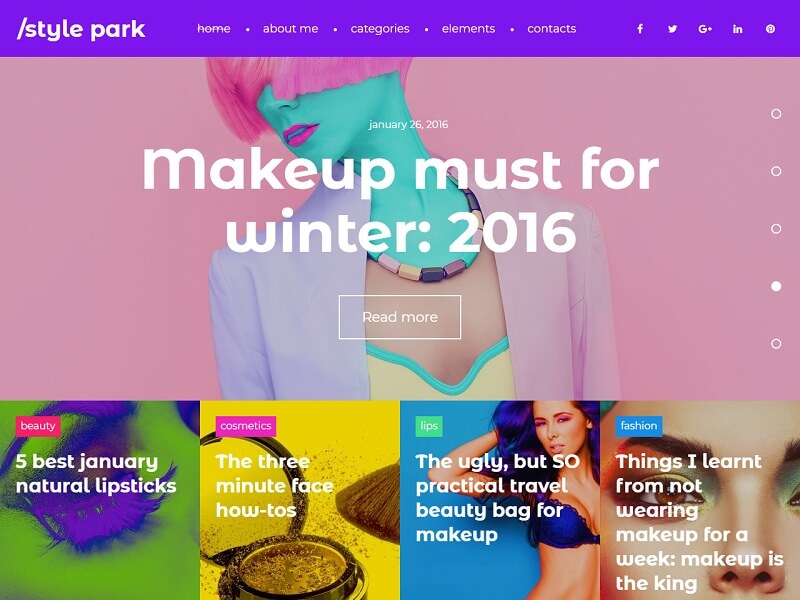
Task: Open the categories menu item
Action: click(380, 29)
